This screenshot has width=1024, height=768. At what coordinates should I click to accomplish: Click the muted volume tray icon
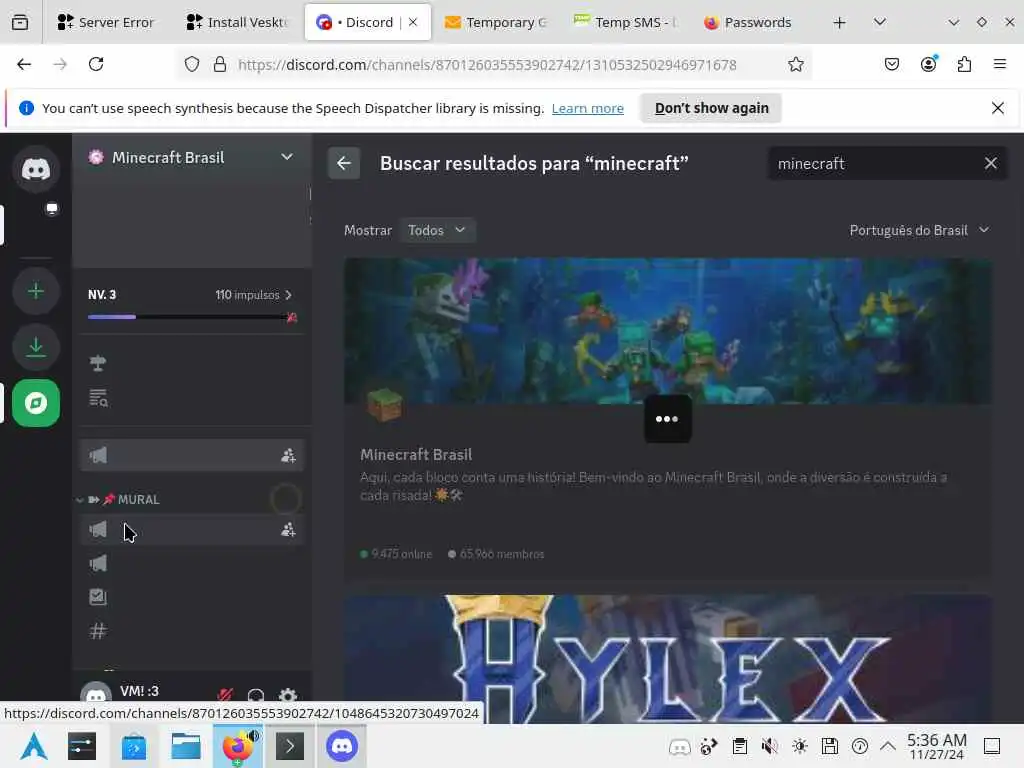pyautogui.click(x=769, y=746)
